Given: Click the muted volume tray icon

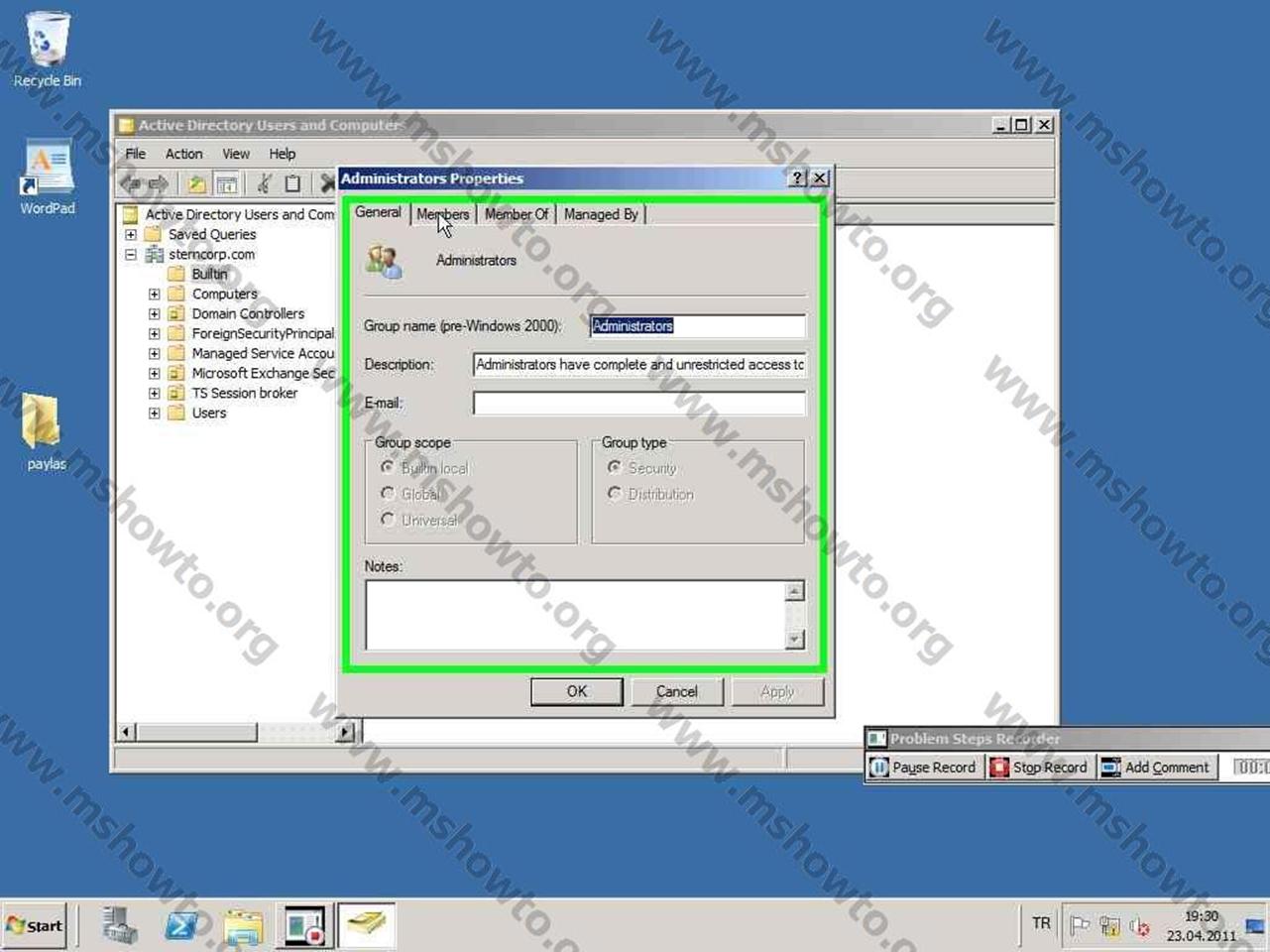Looking at the screenshot, I should (1140, 927).
